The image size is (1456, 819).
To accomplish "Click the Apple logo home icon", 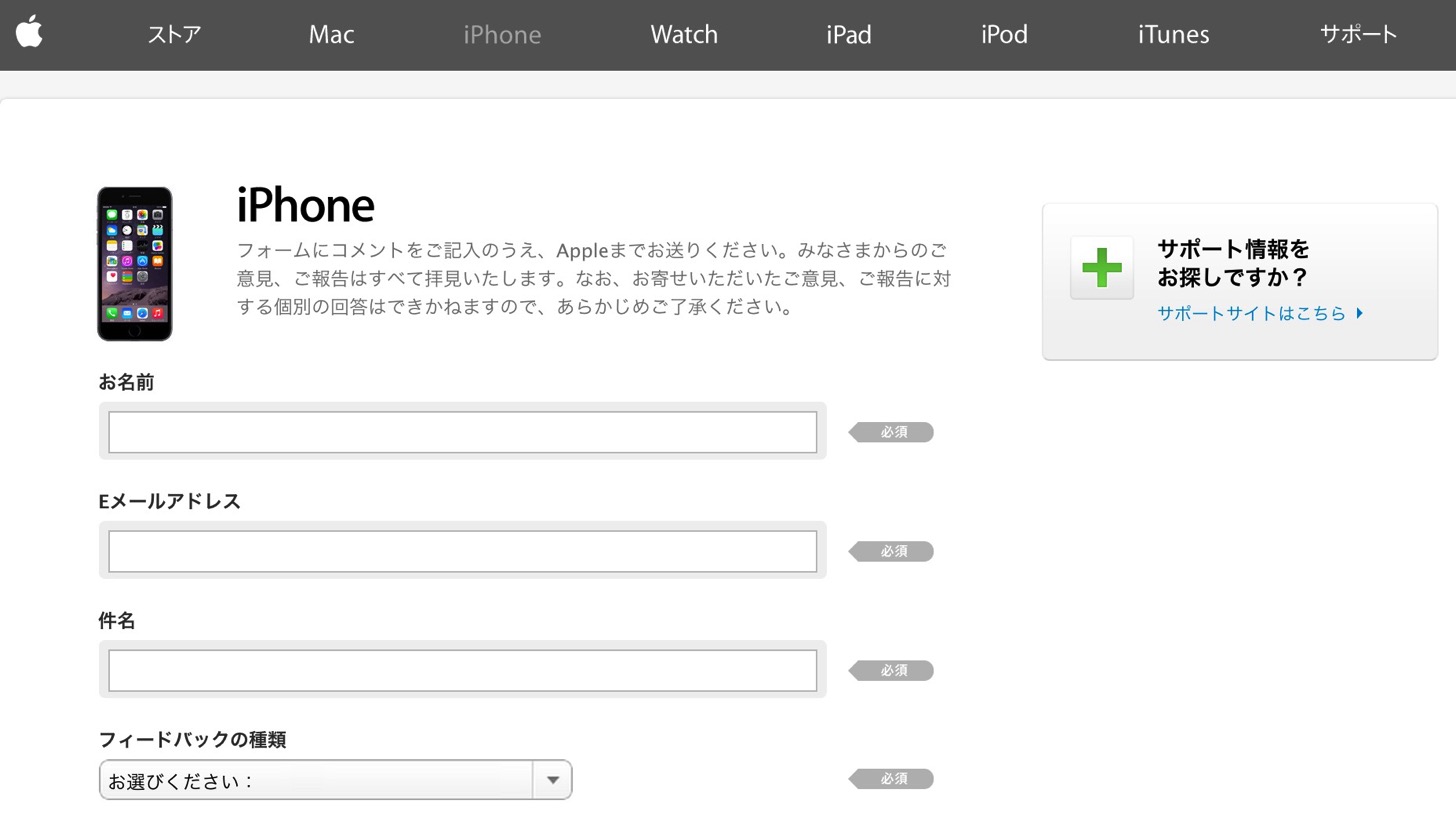I will pos(29,32).
